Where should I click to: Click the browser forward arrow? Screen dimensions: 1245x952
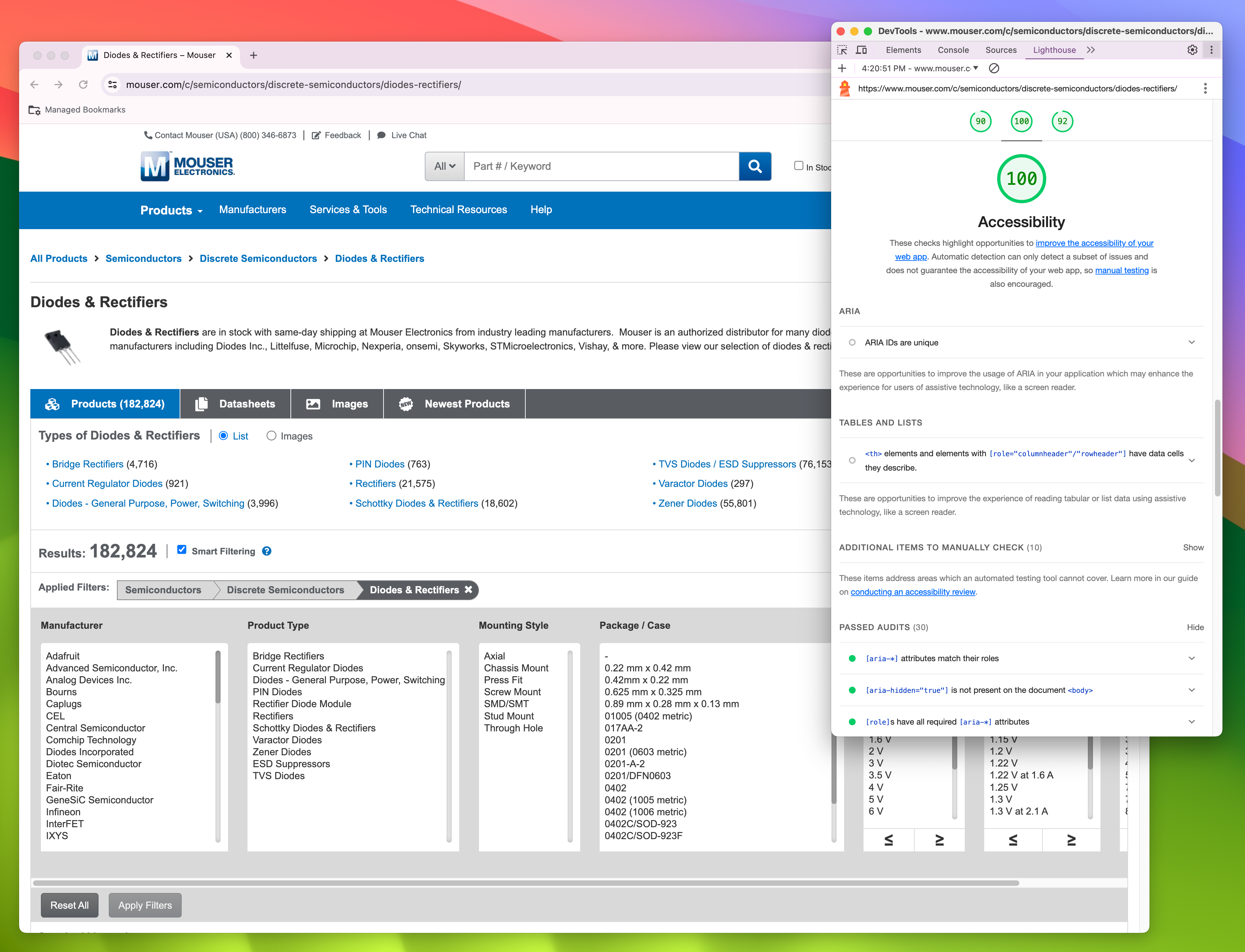click(x=59, y=85)
